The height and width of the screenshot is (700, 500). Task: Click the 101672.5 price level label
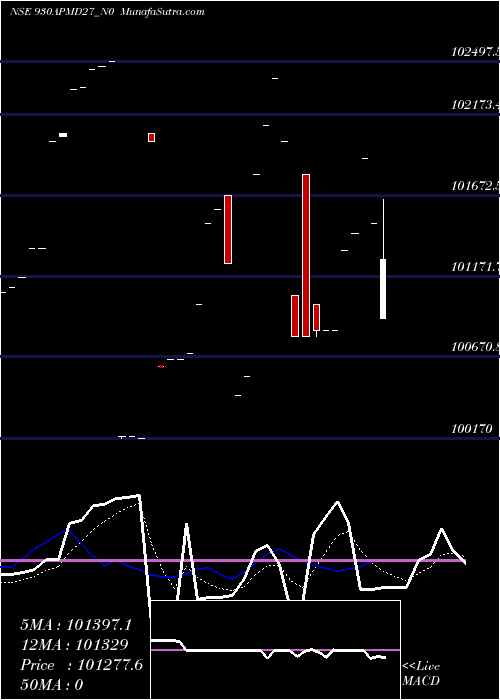point(475,185)
